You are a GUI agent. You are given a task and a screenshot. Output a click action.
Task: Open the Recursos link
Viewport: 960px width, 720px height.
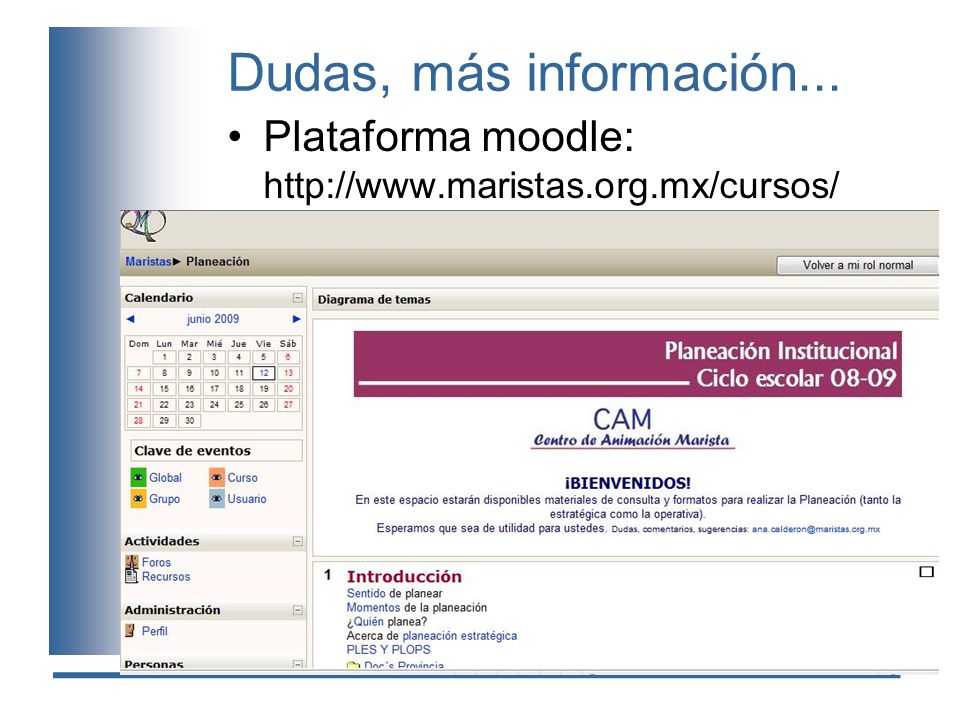[x=166, y=577]
